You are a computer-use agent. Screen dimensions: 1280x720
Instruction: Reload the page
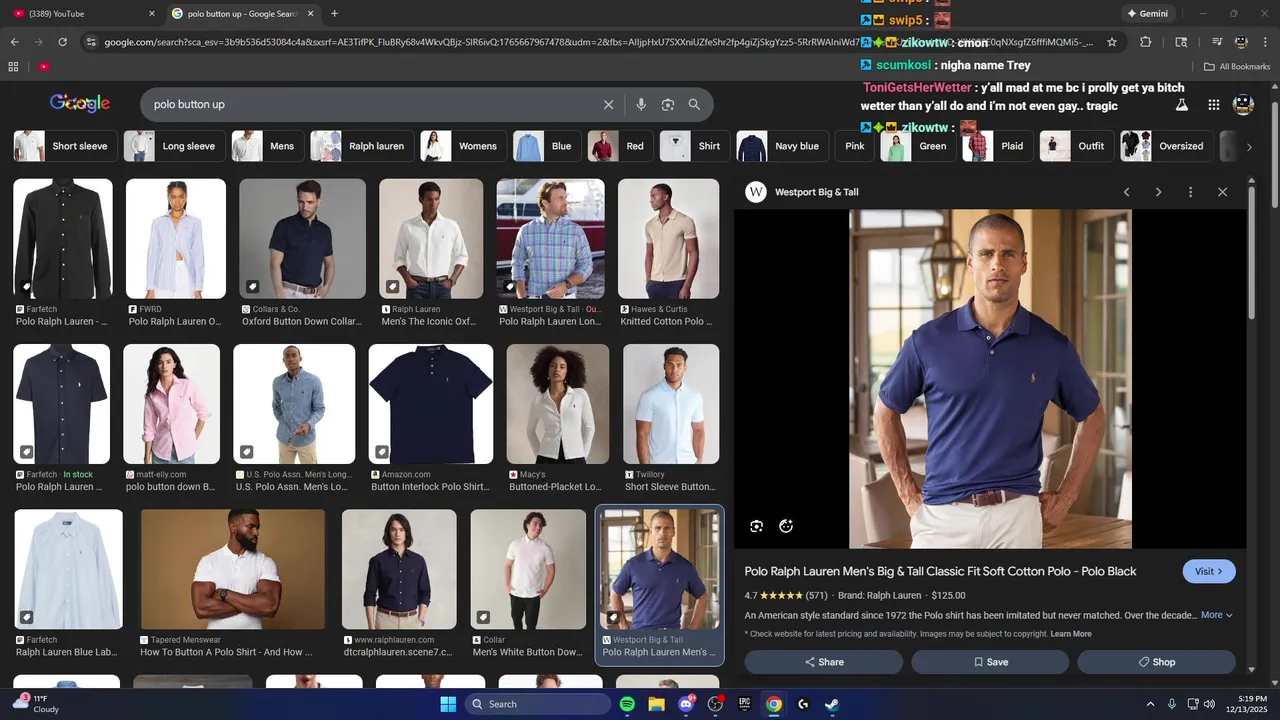tap(62, 42)
